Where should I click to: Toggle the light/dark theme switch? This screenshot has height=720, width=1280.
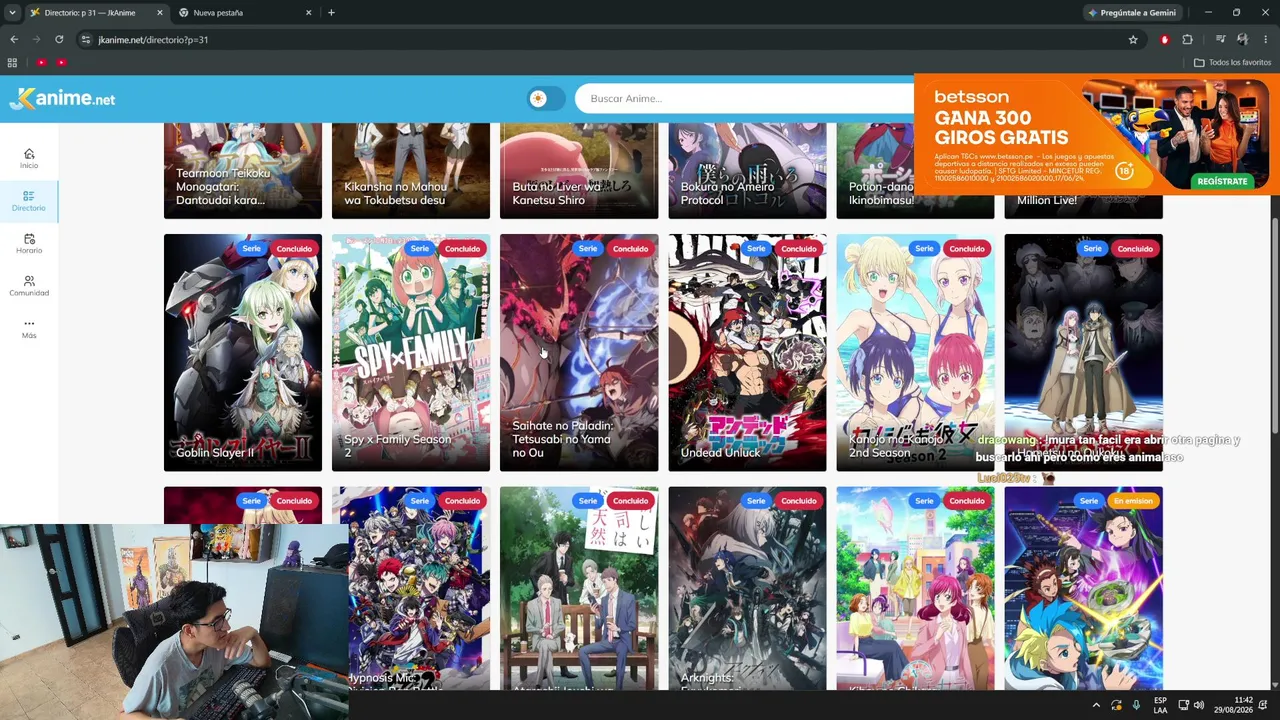pos(546,98)
